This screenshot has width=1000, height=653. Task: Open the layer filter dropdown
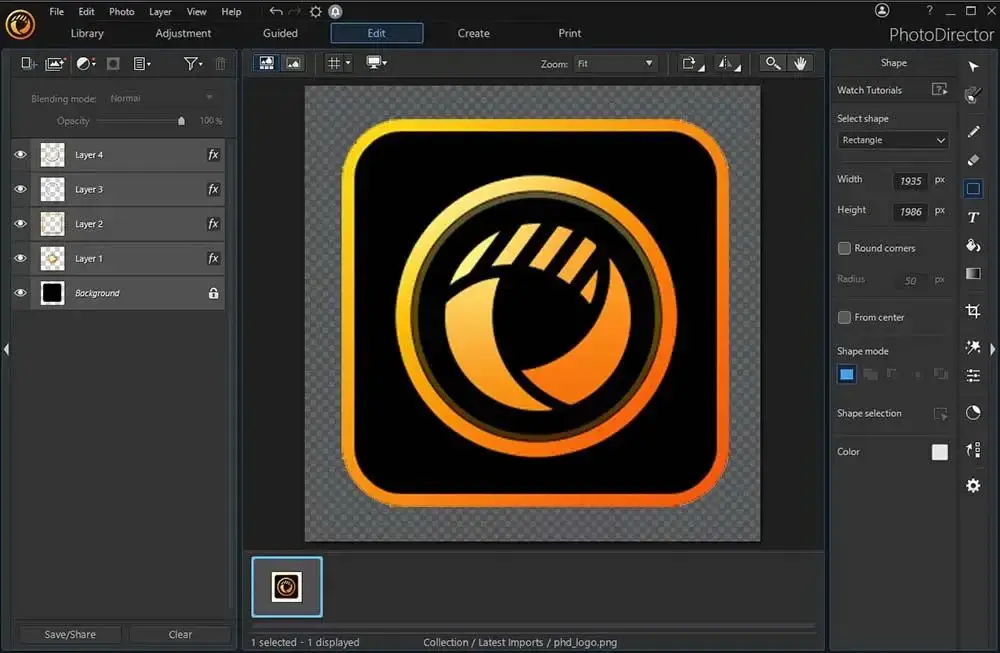point(193,63)
